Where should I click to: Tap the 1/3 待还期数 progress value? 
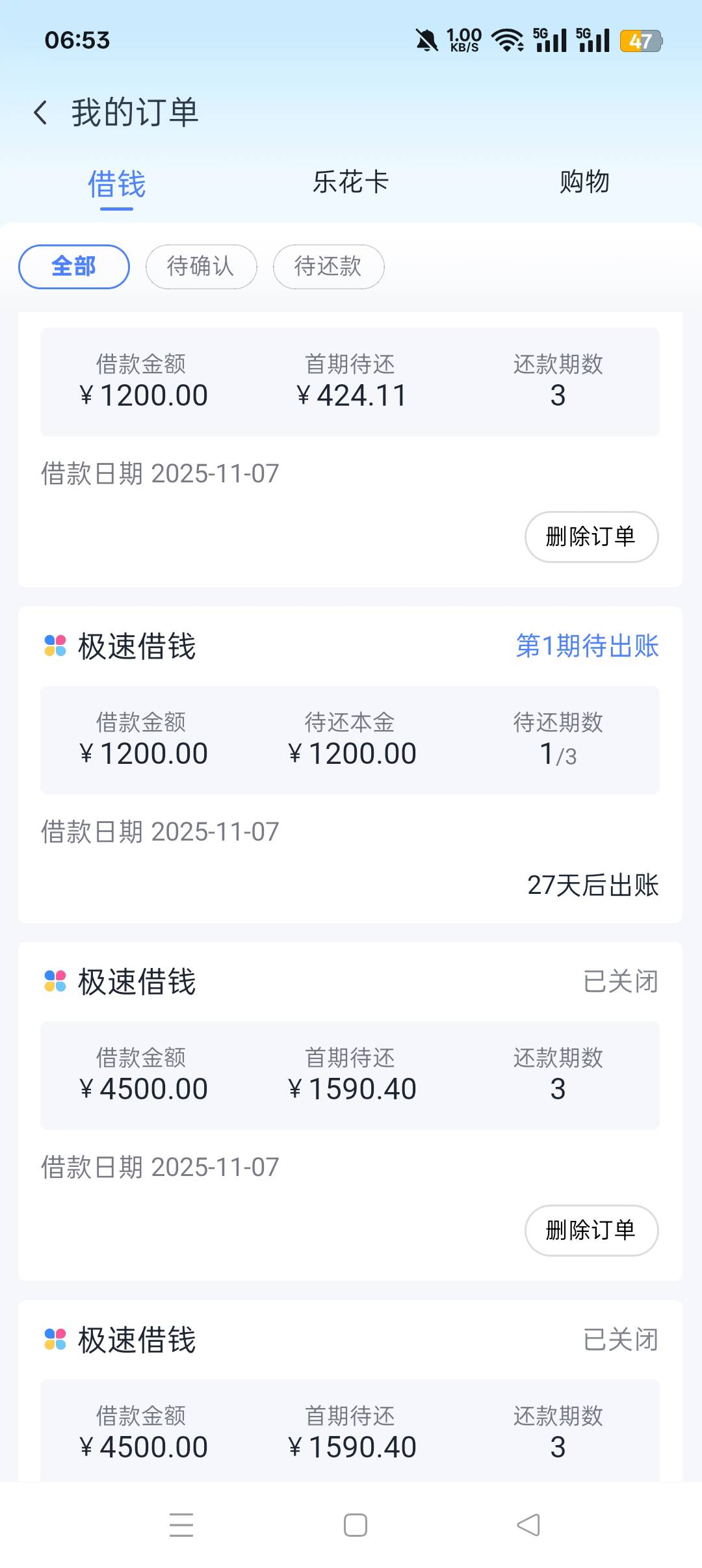558,755
